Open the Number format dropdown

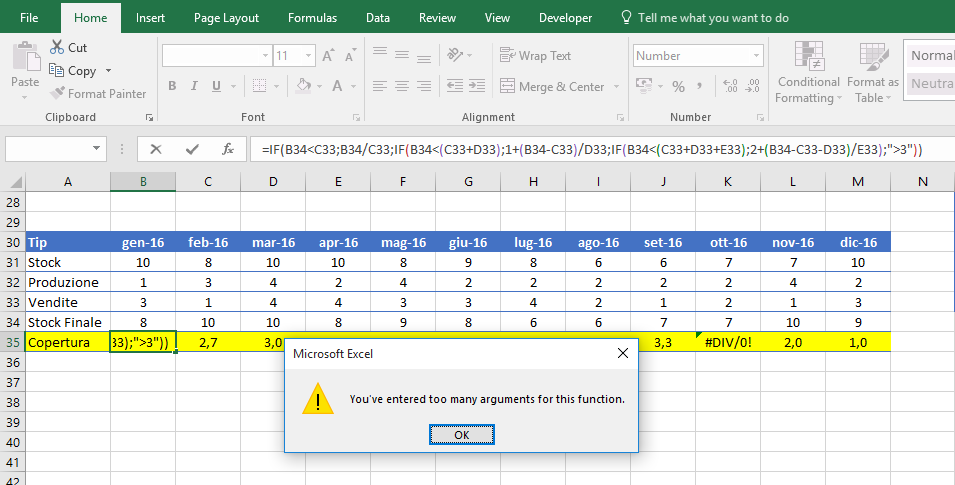pos(756,56)
